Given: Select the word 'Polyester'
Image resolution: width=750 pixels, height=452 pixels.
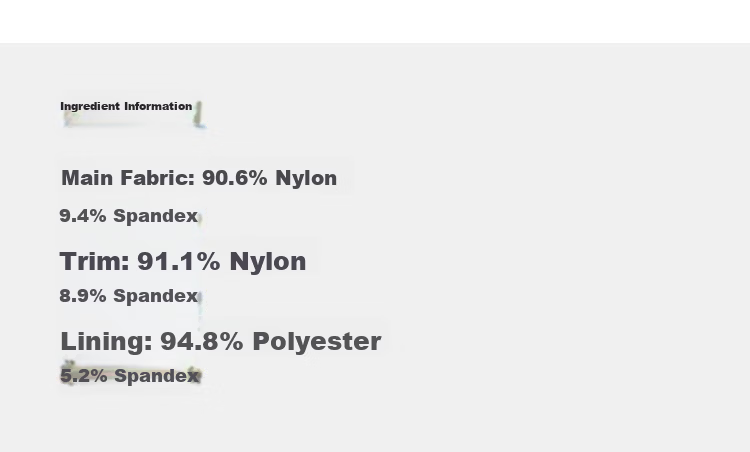Looking at the screenshot, I should (317, 342).
